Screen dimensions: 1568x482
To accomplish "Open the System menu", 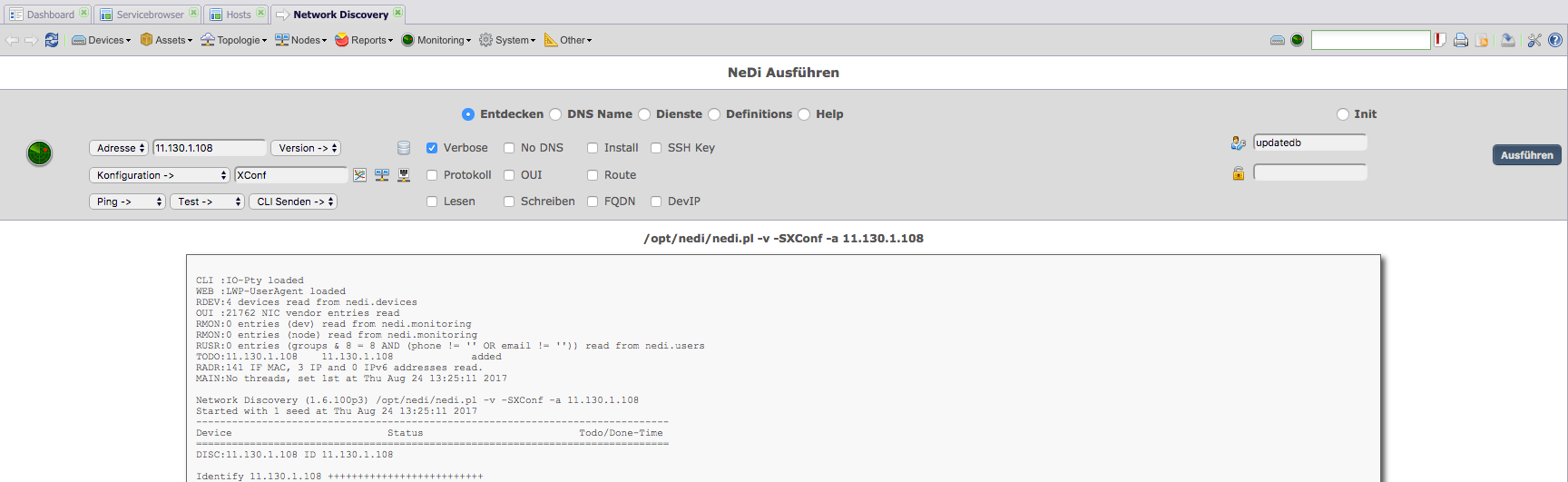I will click(507, 40).
